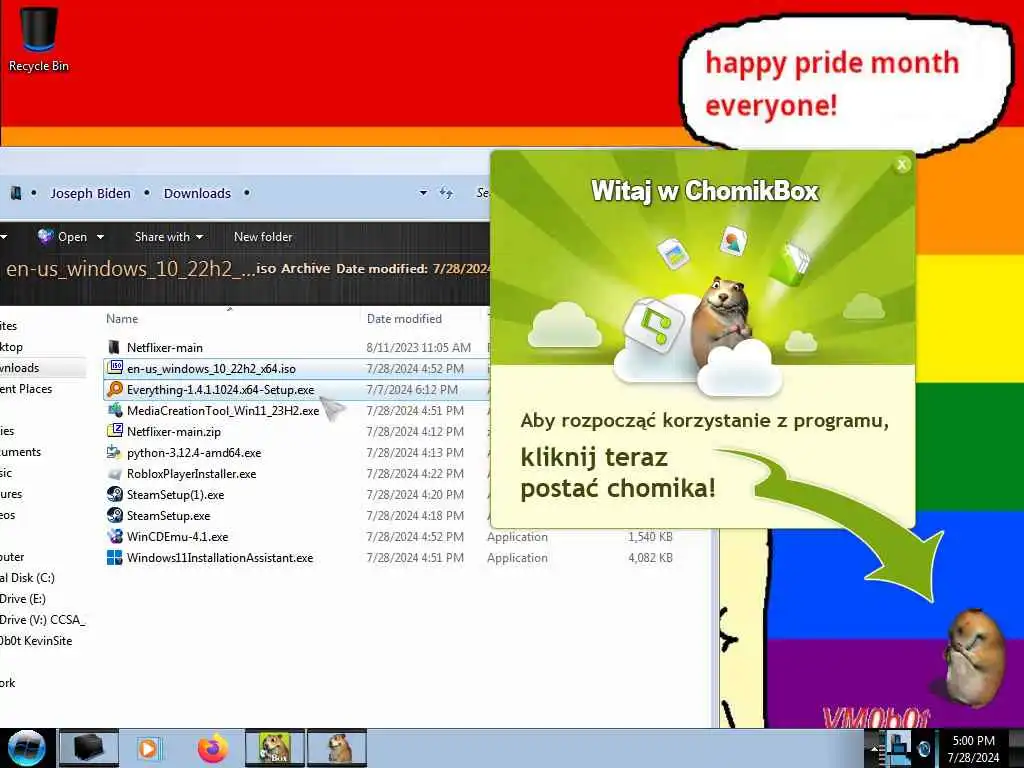Select en-us_windows_10_22h2_x64.iso in the file list

[211, 369]
